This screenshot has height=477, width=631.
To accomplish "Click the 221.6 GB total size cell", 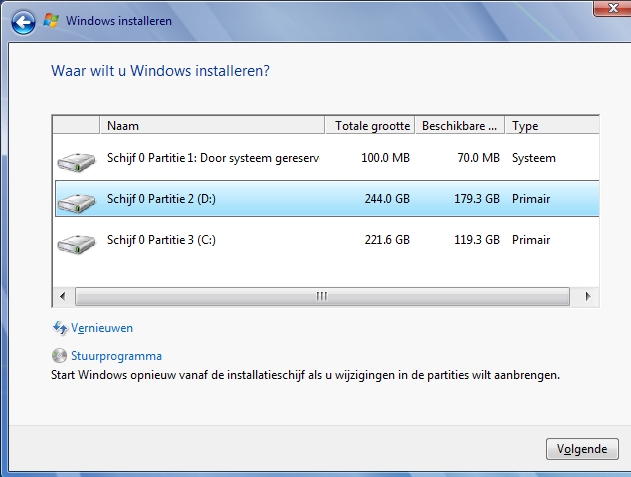I will point(387,240).
